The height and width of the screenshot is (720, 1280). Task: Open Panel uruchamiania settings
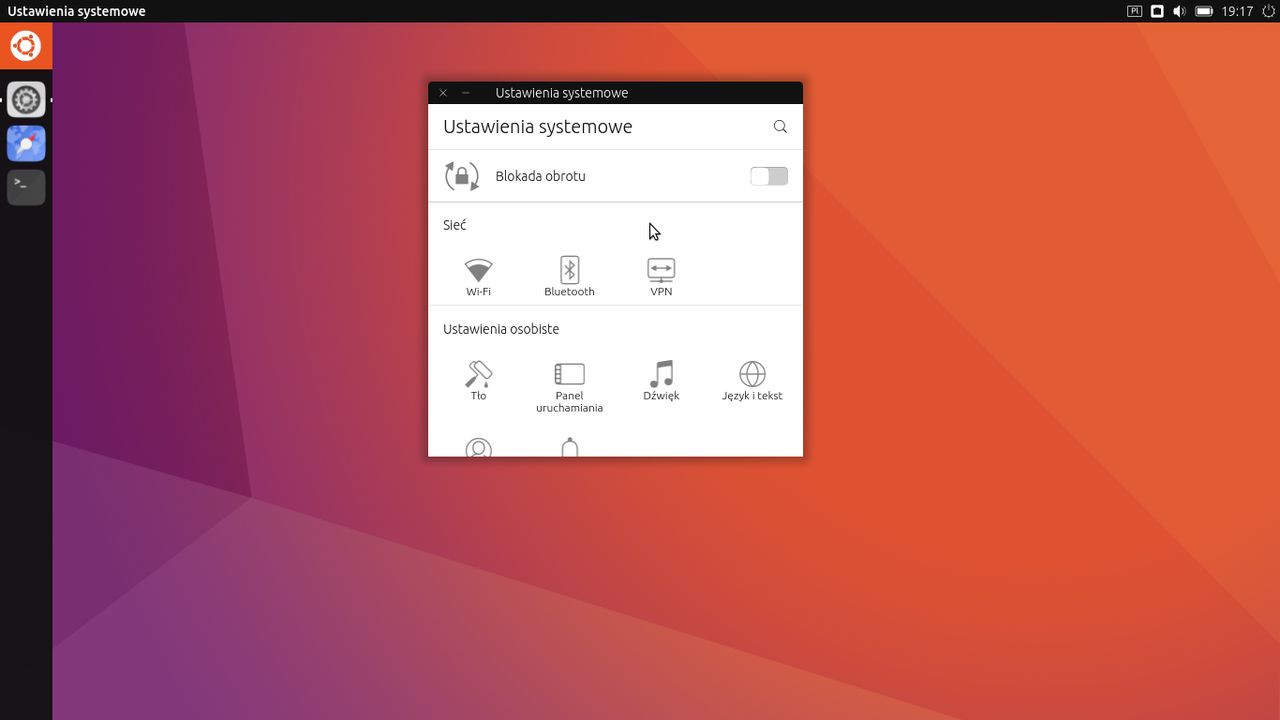[569, 387]
